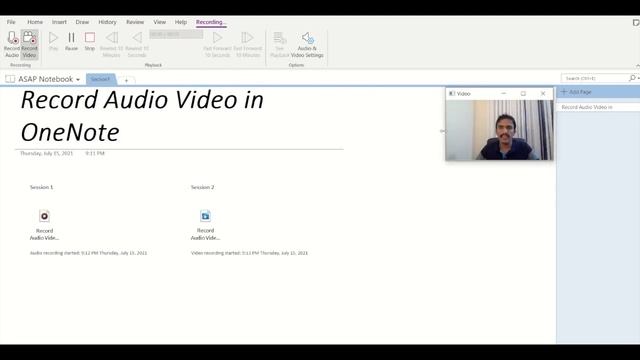Start Record Audio in the ribbon
Screen dimensions: 640x360
point(12,44)
